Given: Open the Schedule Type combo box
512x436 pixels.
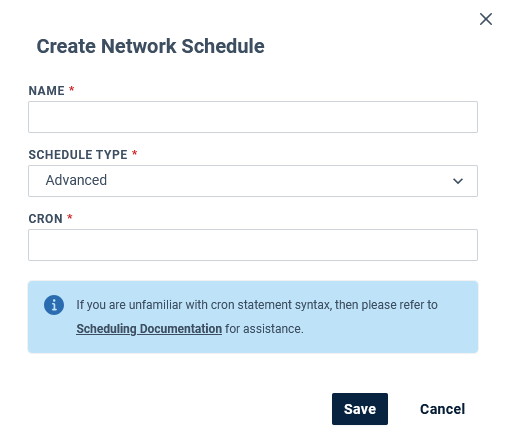Looking at the screenshot, I should [253, 181].
